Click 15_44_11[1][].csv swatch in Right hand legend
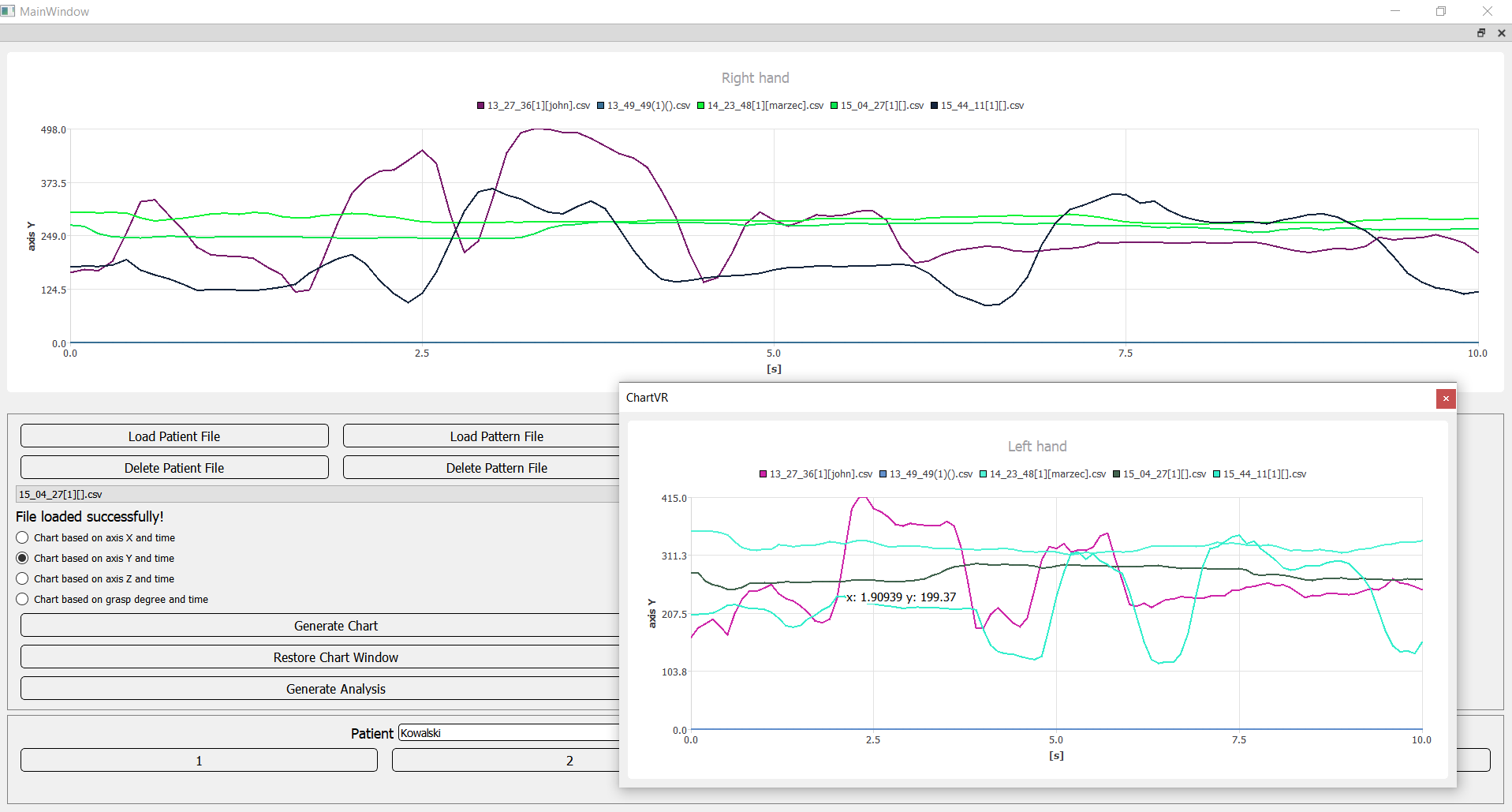The image size is (1512, 812). (x=934, y=106)
